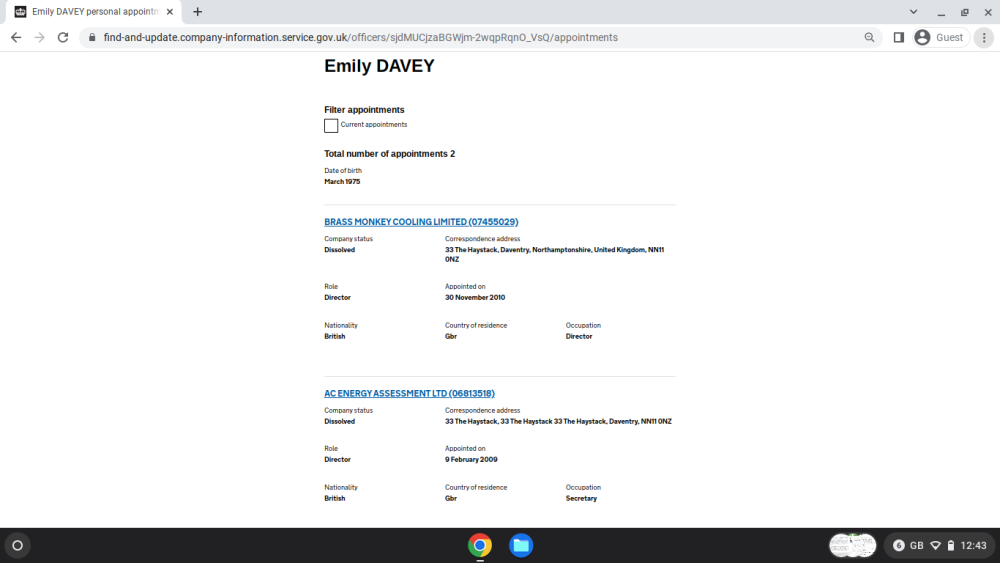Click the battery status icon
Viewport: 1000px width, 563px height.
[951, 546]
